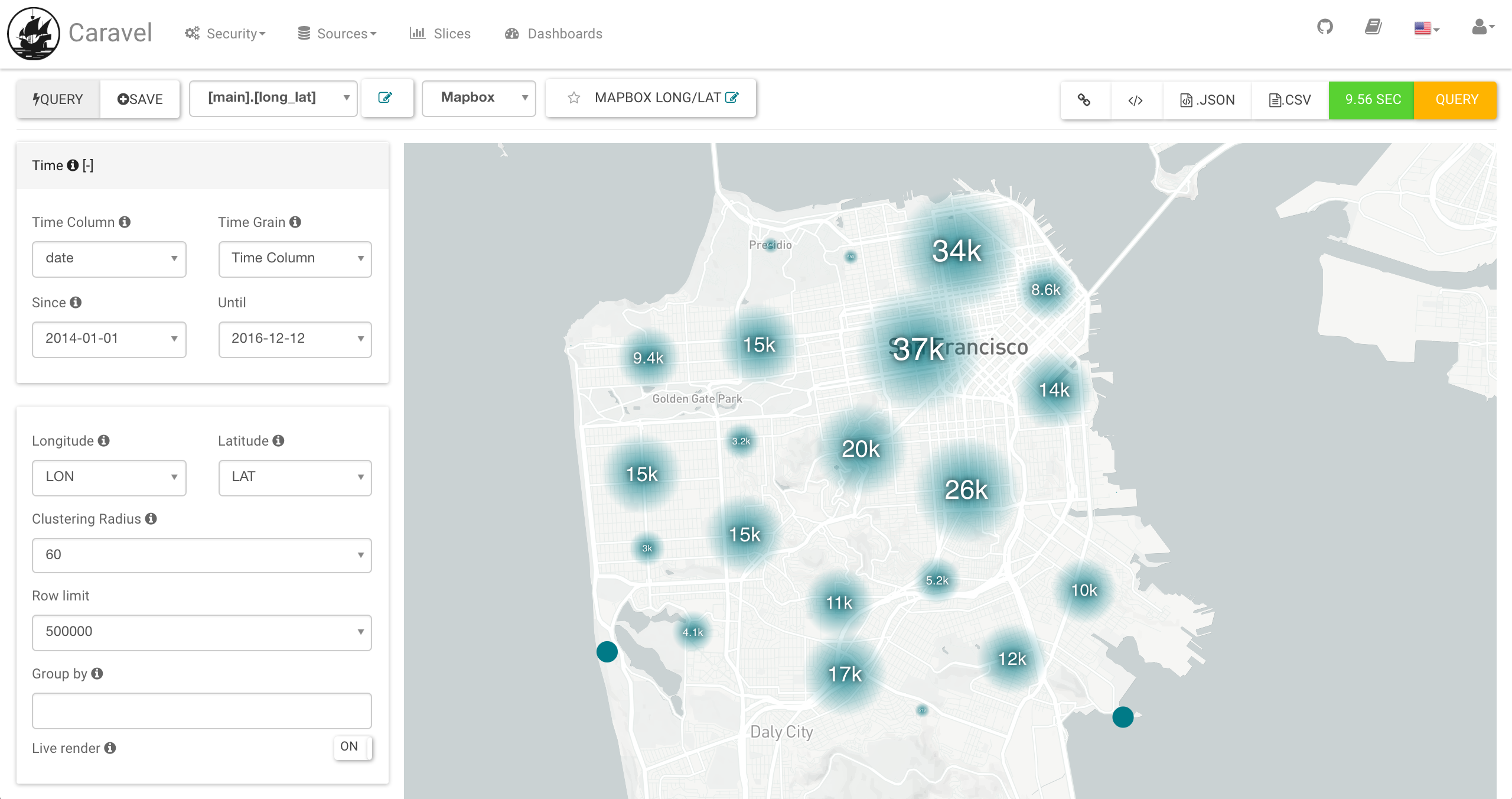
Task: Click the Group by input field
Action: (x=201, y=710)
